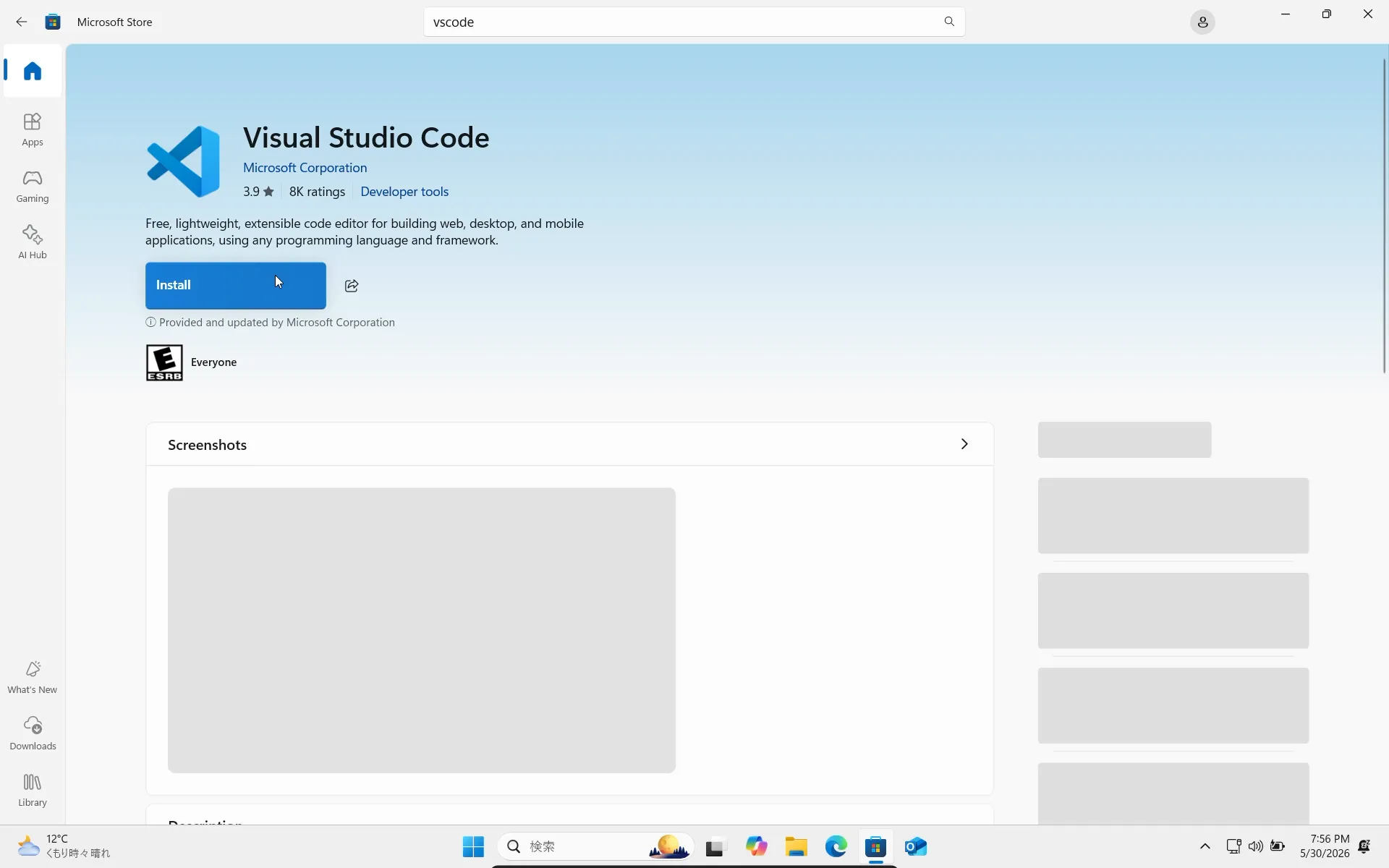Click the search magnifier icon
The height and width of the screenshot is (868, 1389).
click(x=949, y=22)
